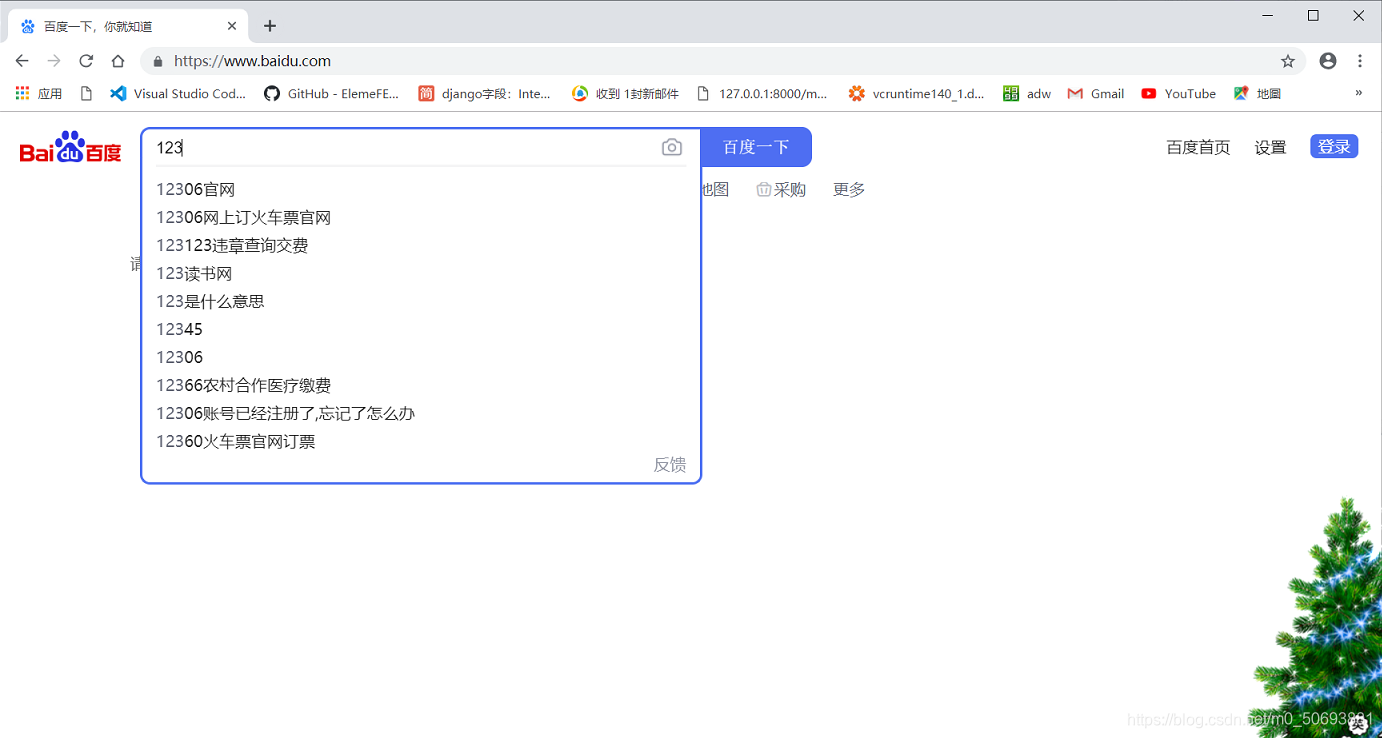Minimize the Chrome window
Screen dimensions: 1382x738
click(x=1268, y=15)
